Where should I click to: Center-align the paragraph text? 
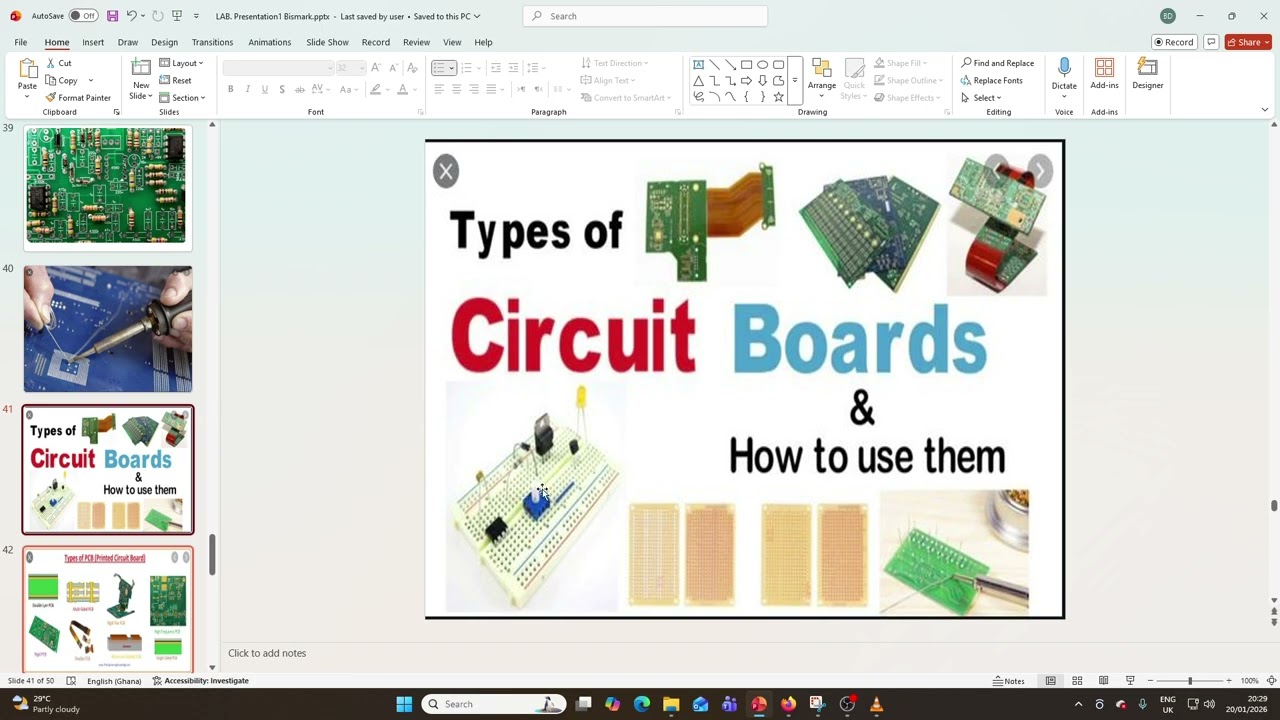coord(456,89)
